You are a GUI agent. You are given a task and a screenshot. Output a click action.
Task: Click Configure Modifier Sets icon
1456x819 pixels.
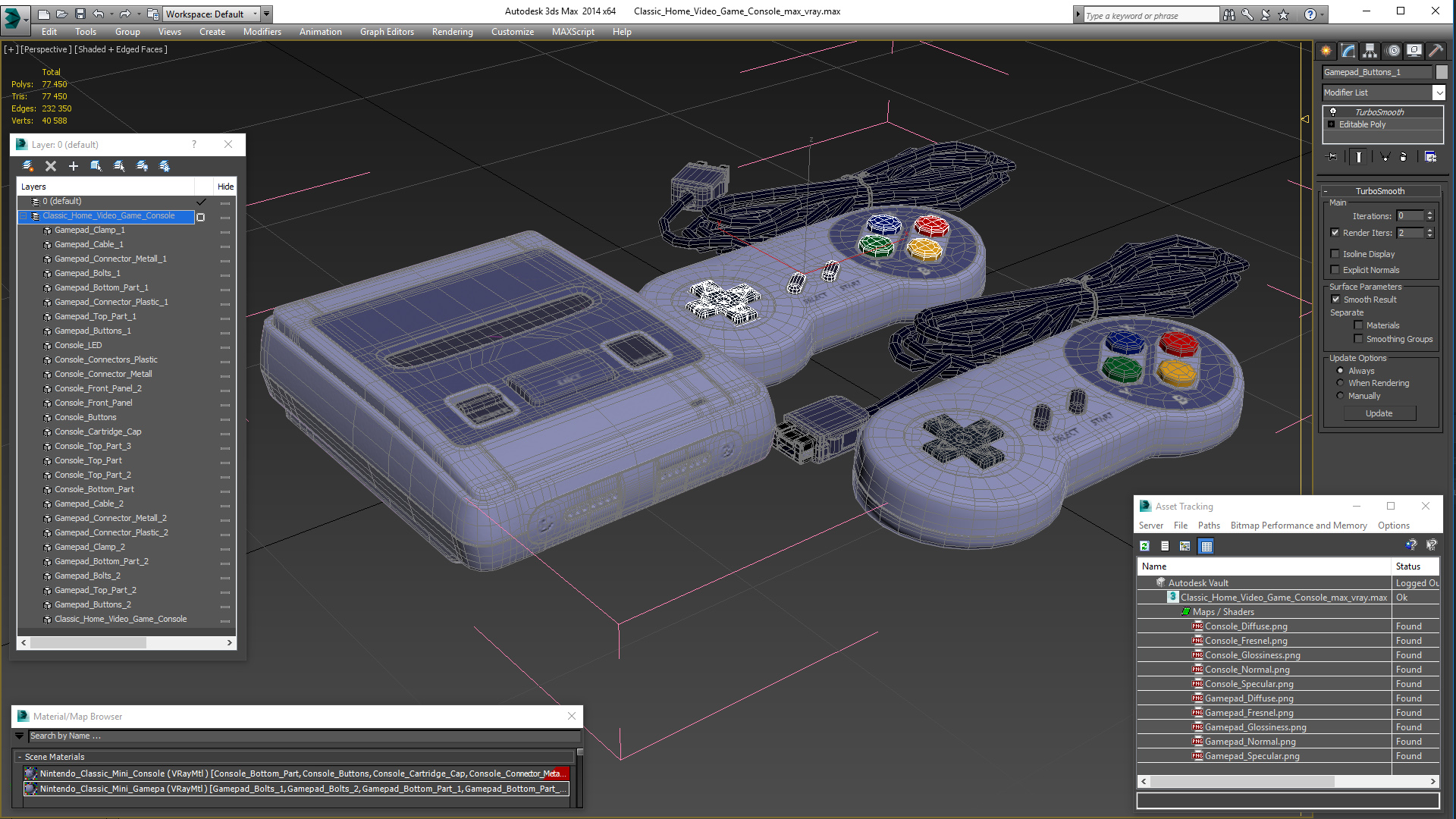(x=1431, y=157)
